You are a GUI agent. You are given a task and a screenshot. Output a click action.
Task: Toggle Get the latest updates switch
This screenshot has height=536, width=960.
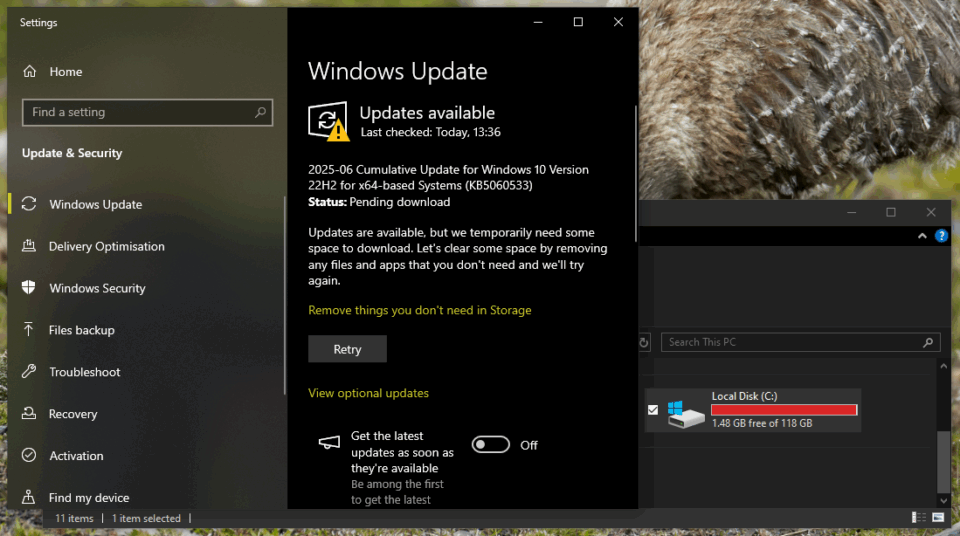490,445
